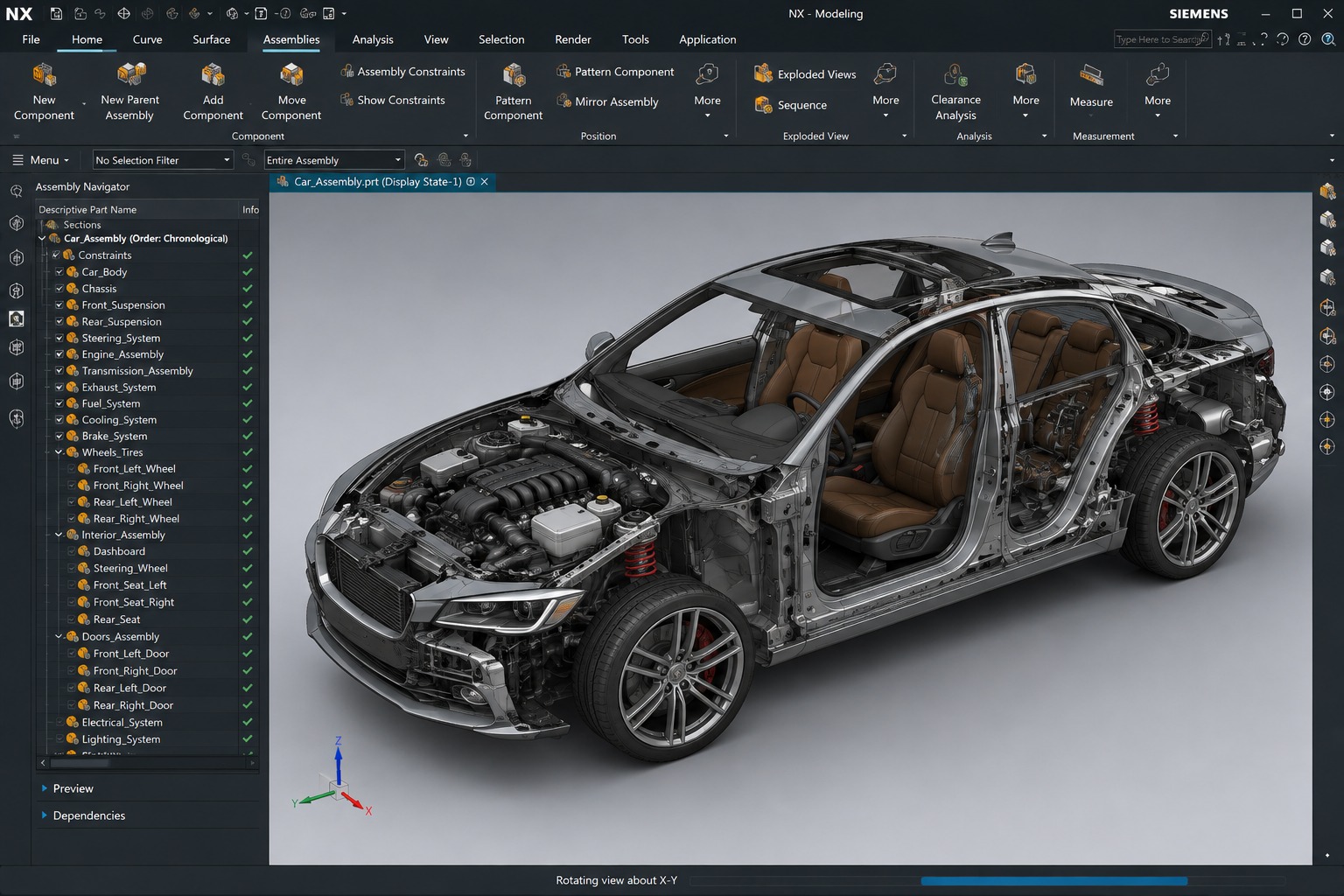Click the Sections folder icon

point(52,225)
